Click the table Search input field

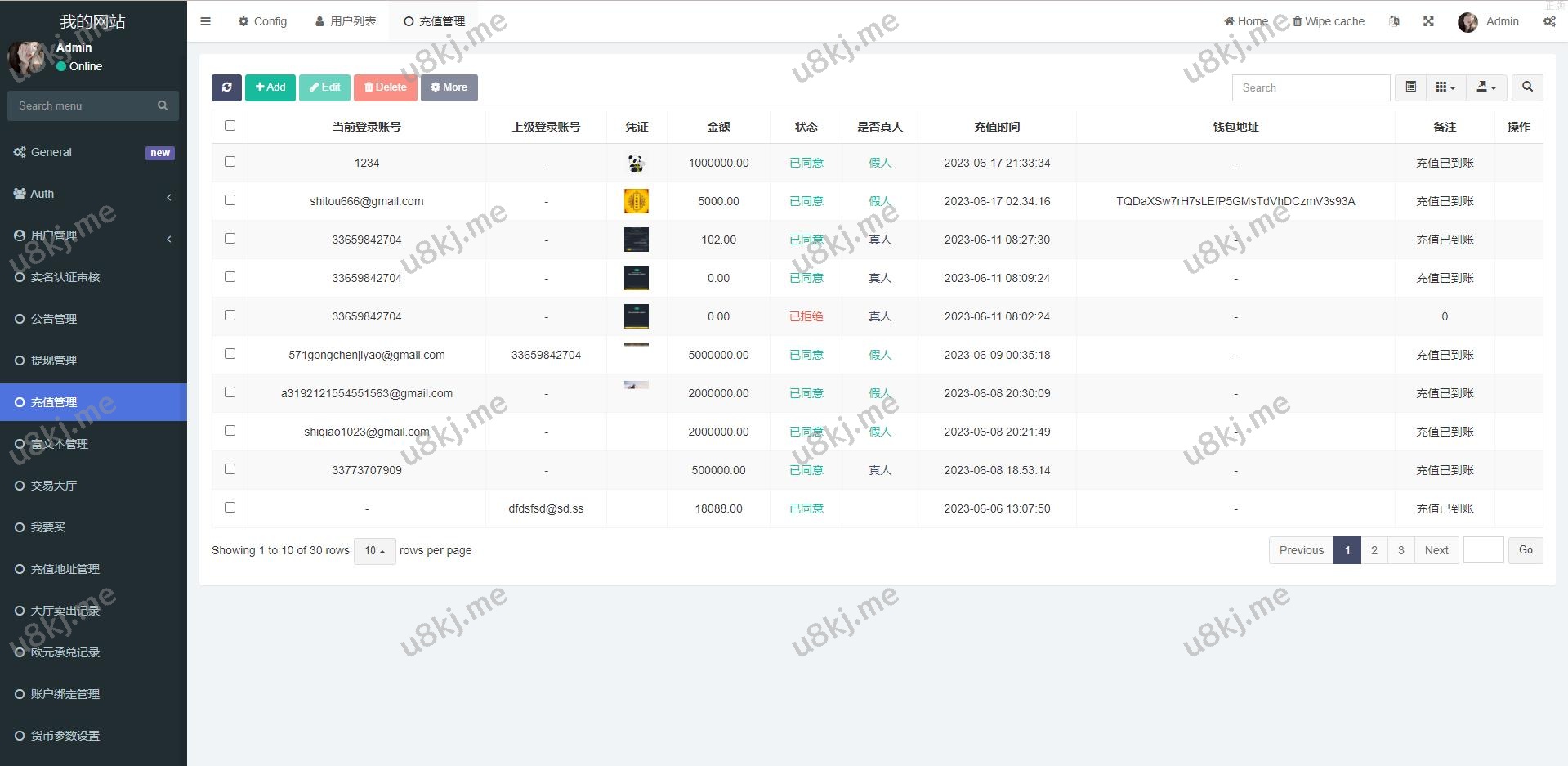click(1310, 87)
